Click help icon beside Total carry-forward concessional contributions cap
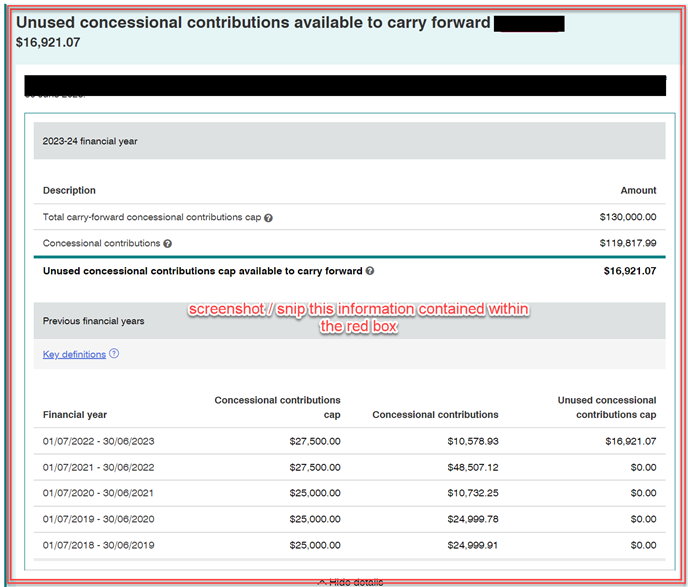The image size is (688, 587). point(269,217)
